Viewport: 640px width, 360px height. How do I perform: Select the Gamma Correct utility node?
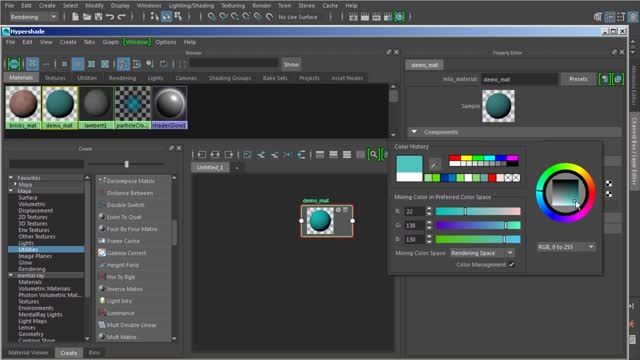(x=127, y=253)
